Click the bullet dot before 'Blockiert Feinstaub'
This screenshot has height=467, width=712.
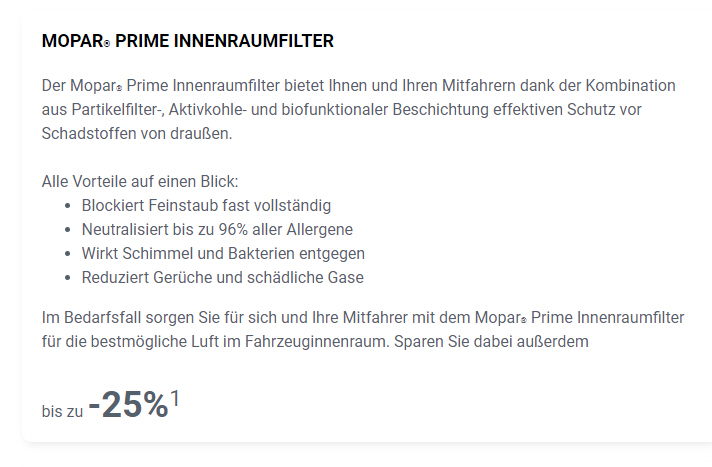click(x=68, y=206)
